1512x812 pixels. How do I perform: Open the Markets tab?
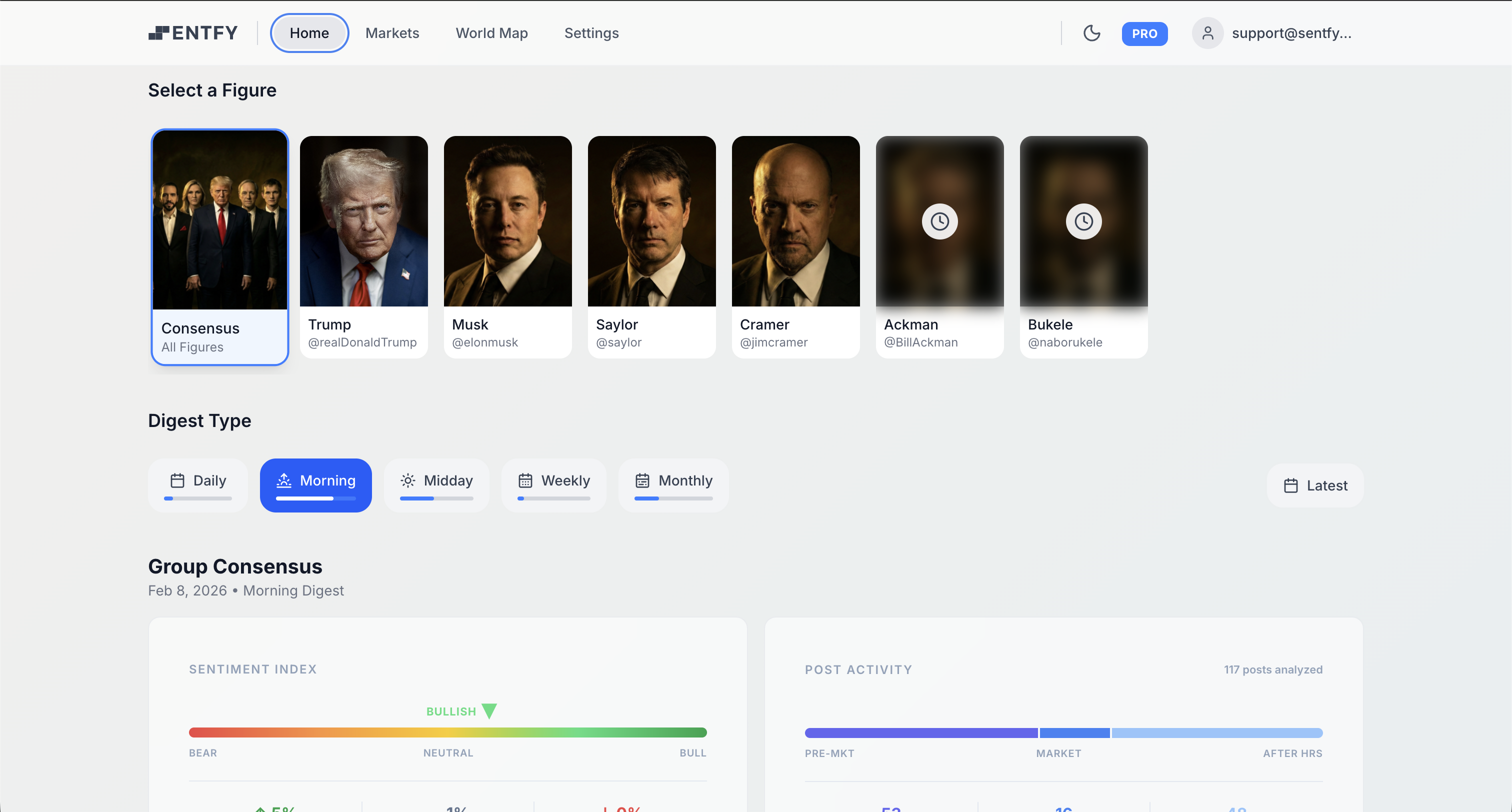click(392, 33)
